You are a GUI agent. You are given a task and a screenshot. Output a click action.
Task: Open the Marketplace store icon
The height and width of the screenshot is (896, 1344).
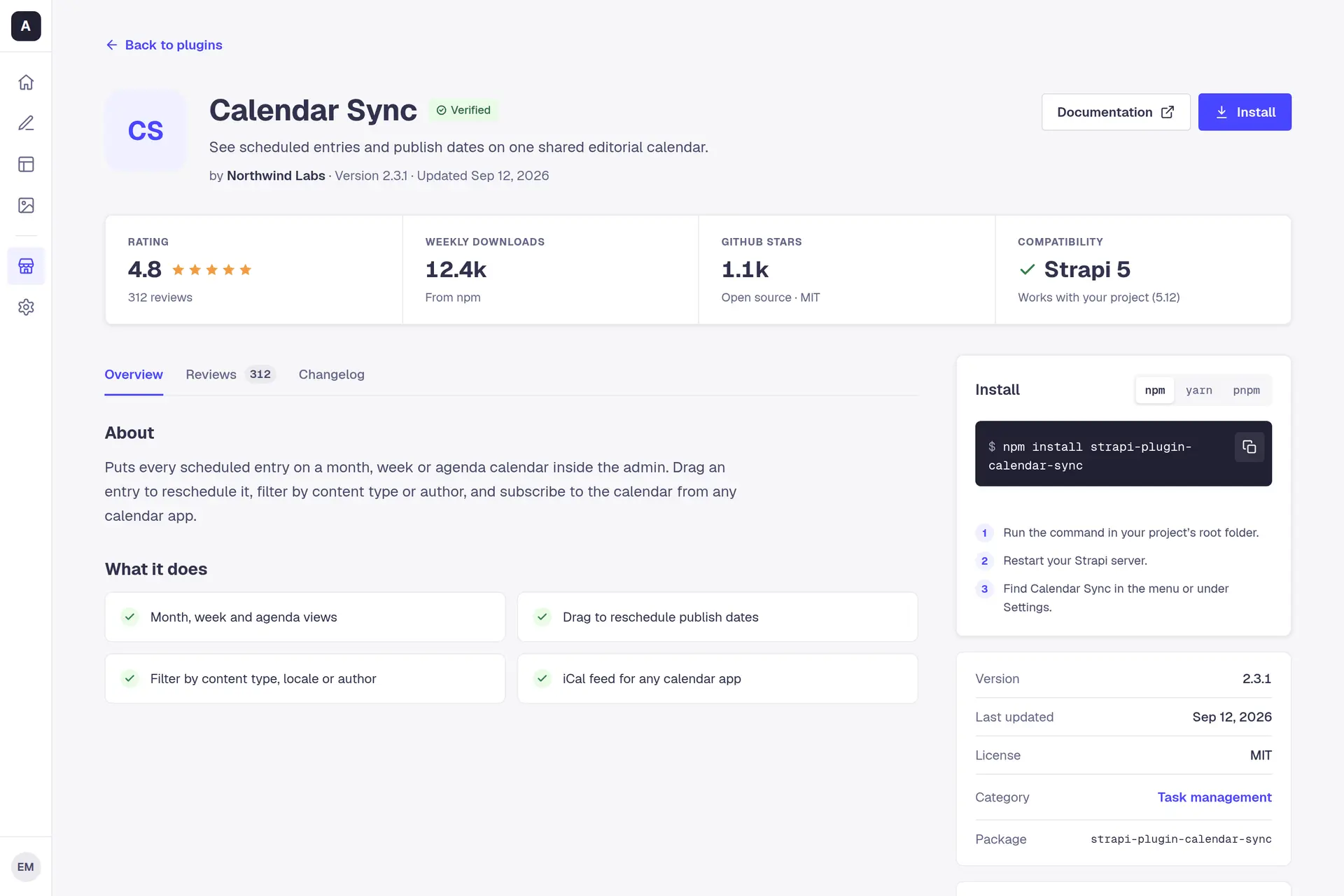click(26, 266)
